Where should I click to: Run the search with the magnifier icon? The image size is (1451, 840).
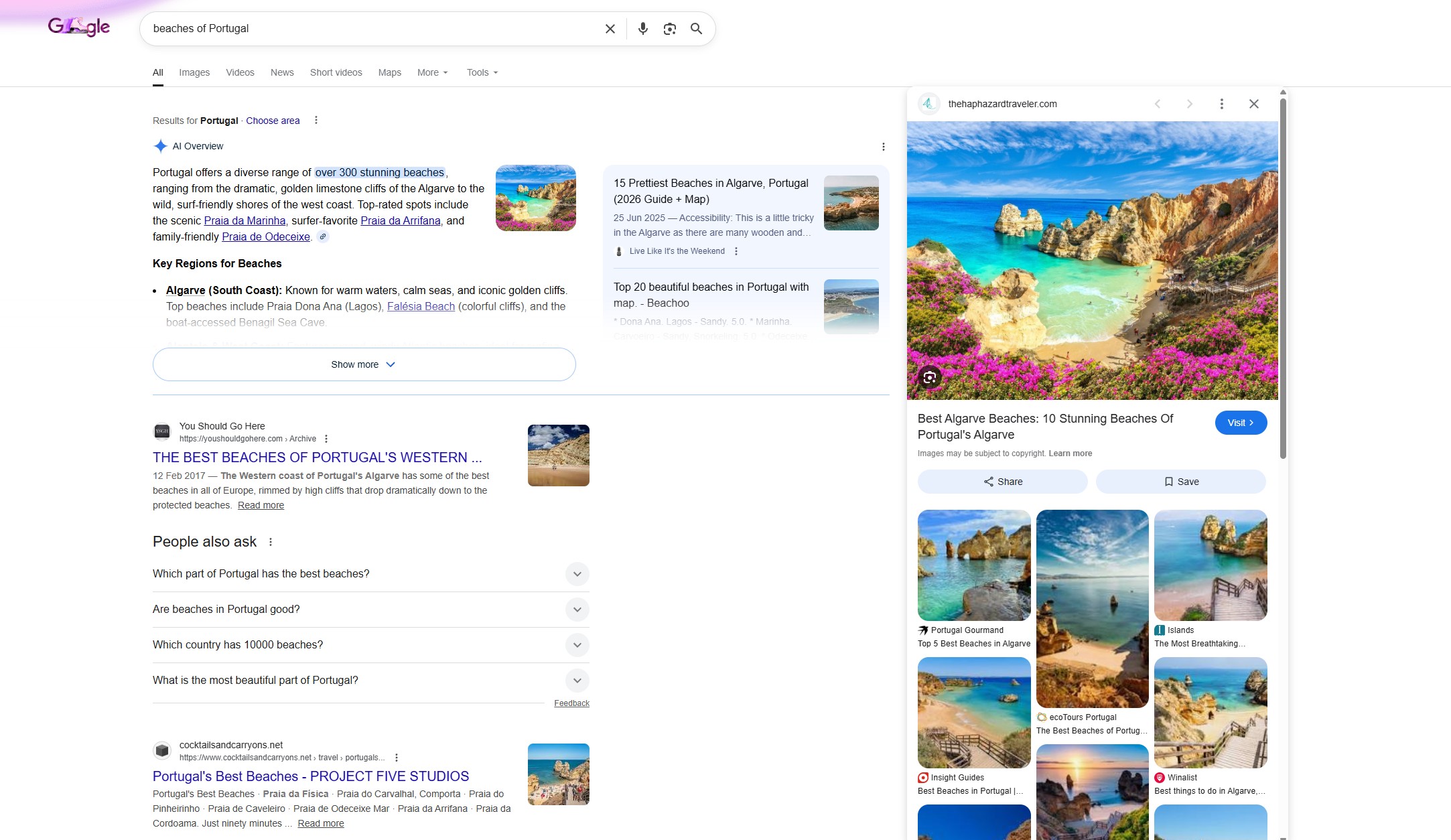coord(696,29)
